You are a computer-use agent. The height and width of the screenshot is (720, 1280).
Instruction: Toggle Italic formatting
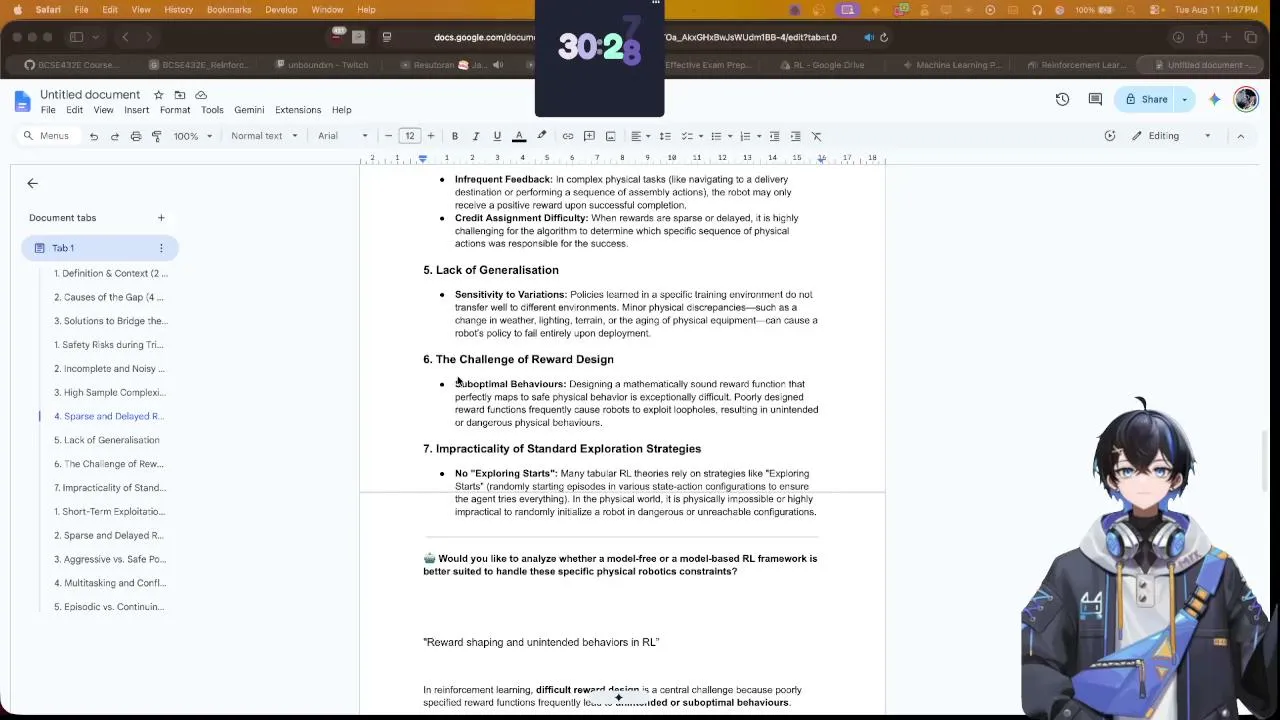pos(476,136)
